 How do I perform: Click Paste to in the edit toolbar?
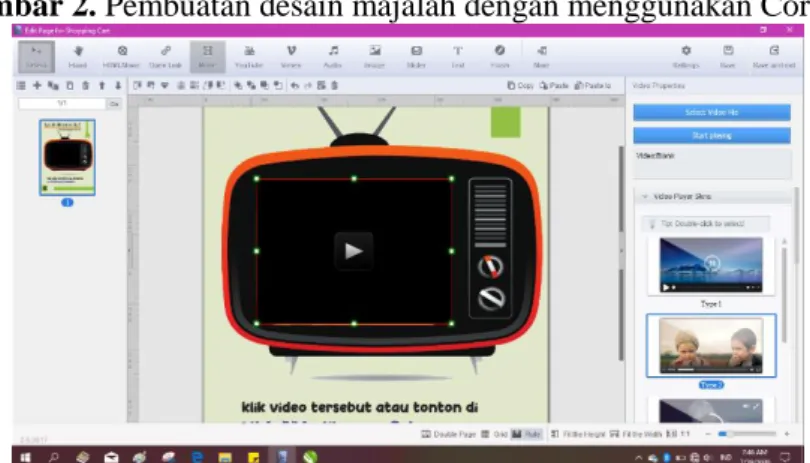(x=593, y=86)
